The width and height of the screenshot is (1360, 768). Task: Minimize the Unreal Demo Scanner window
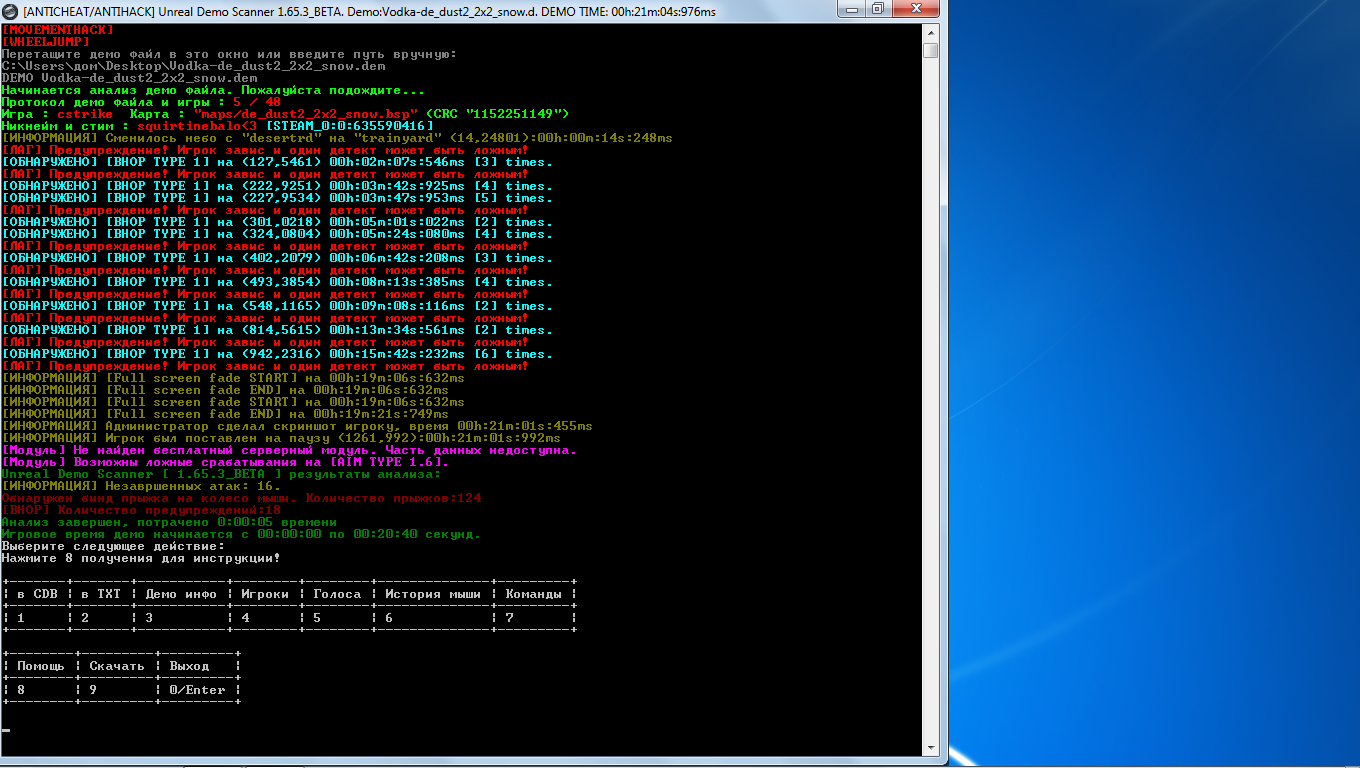point(851,9)
